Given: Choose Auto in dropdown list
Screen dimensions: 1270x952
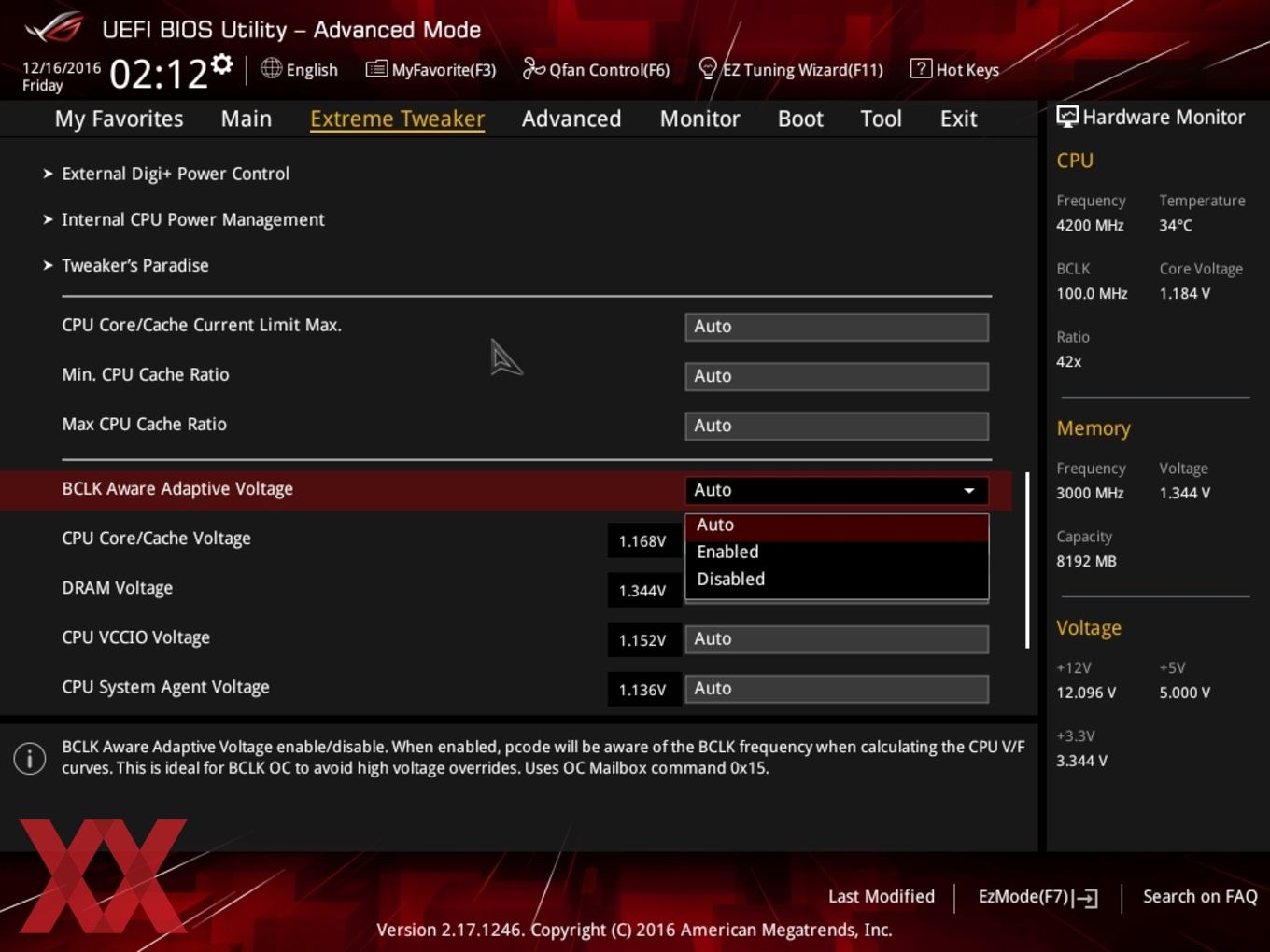Looking at the screenshot, I should coord(837,525).
